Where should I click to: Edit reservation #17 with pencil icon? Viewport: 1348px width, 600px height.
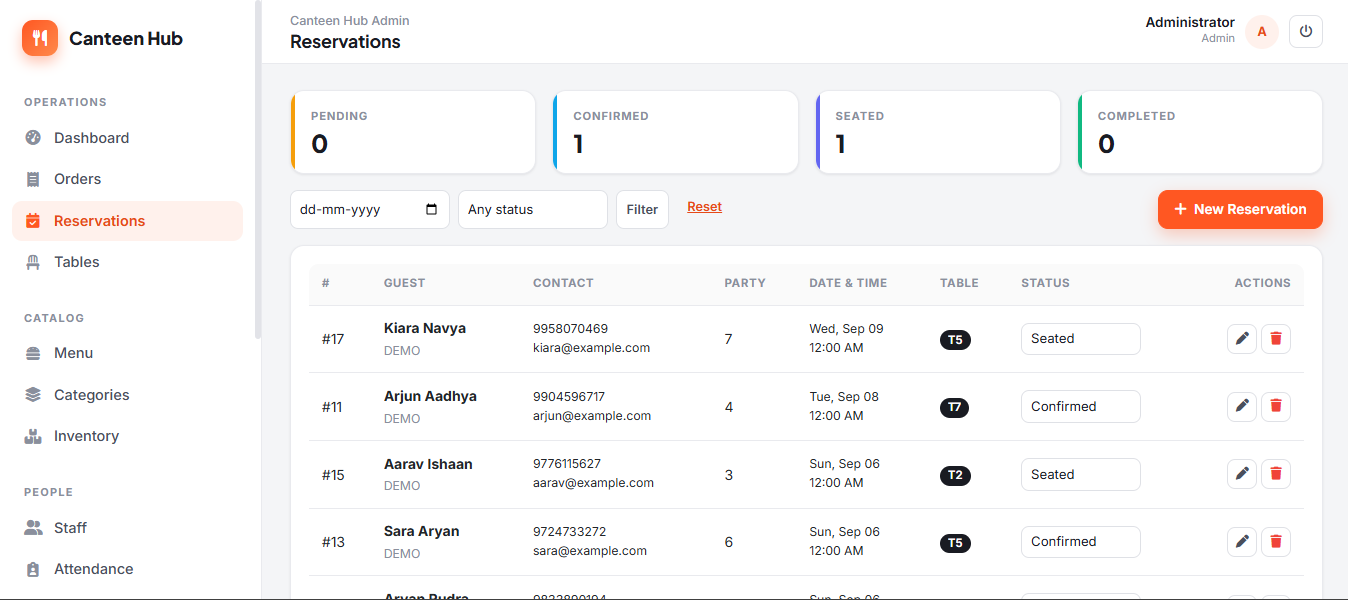tap(1242, 339)
